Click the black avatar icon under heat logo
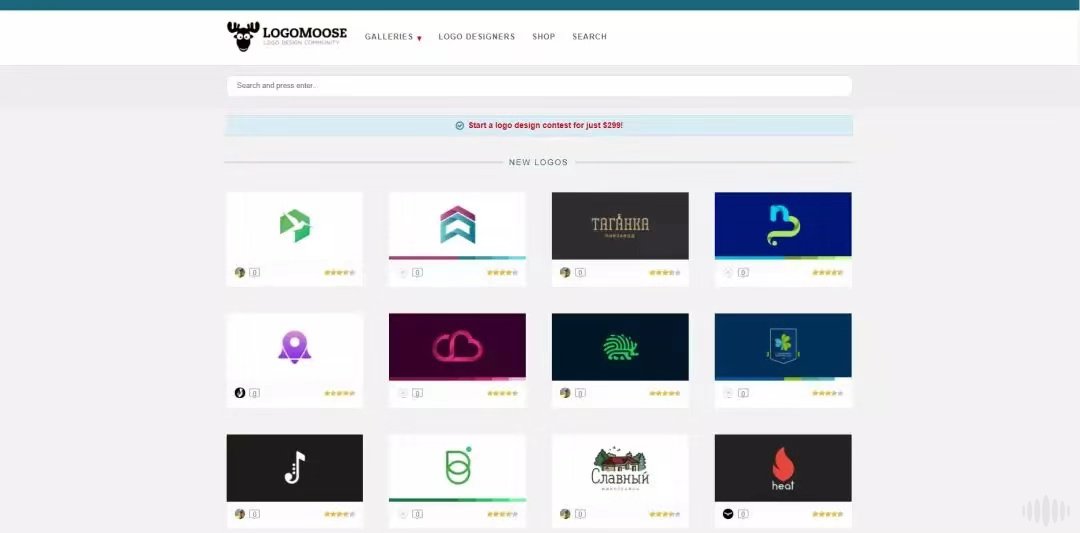This screenshot has width=1080, height=533. point(728,514)
